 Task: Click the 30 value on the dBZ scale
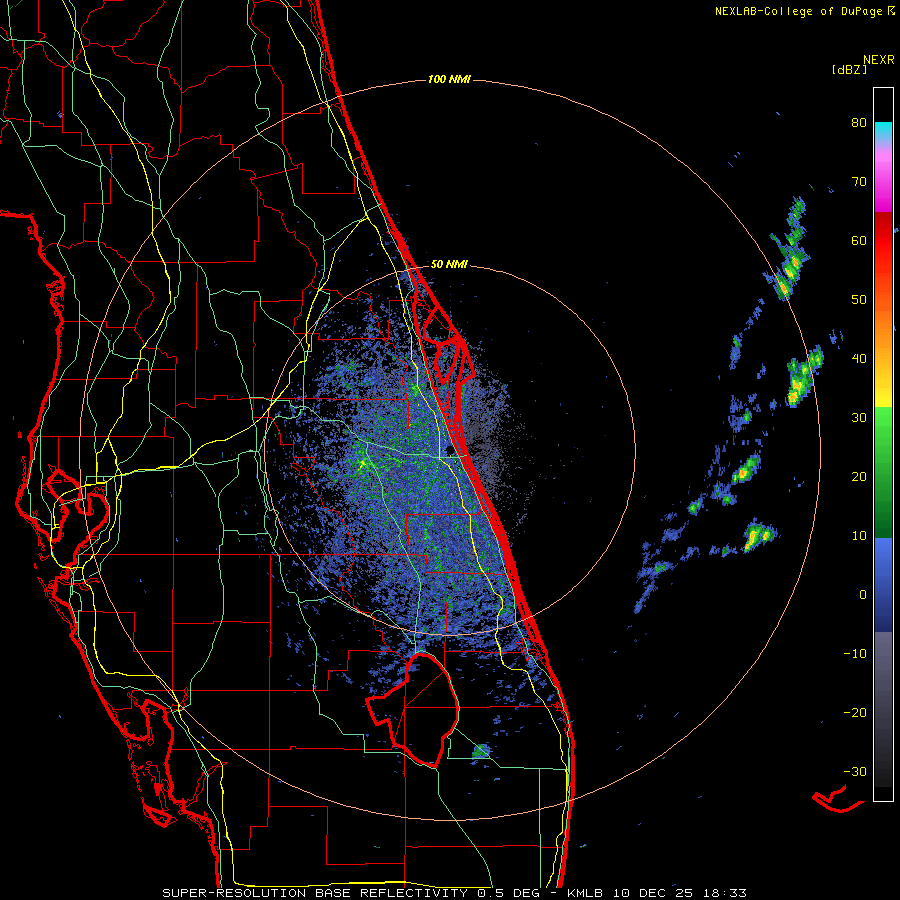coord(859,417)
